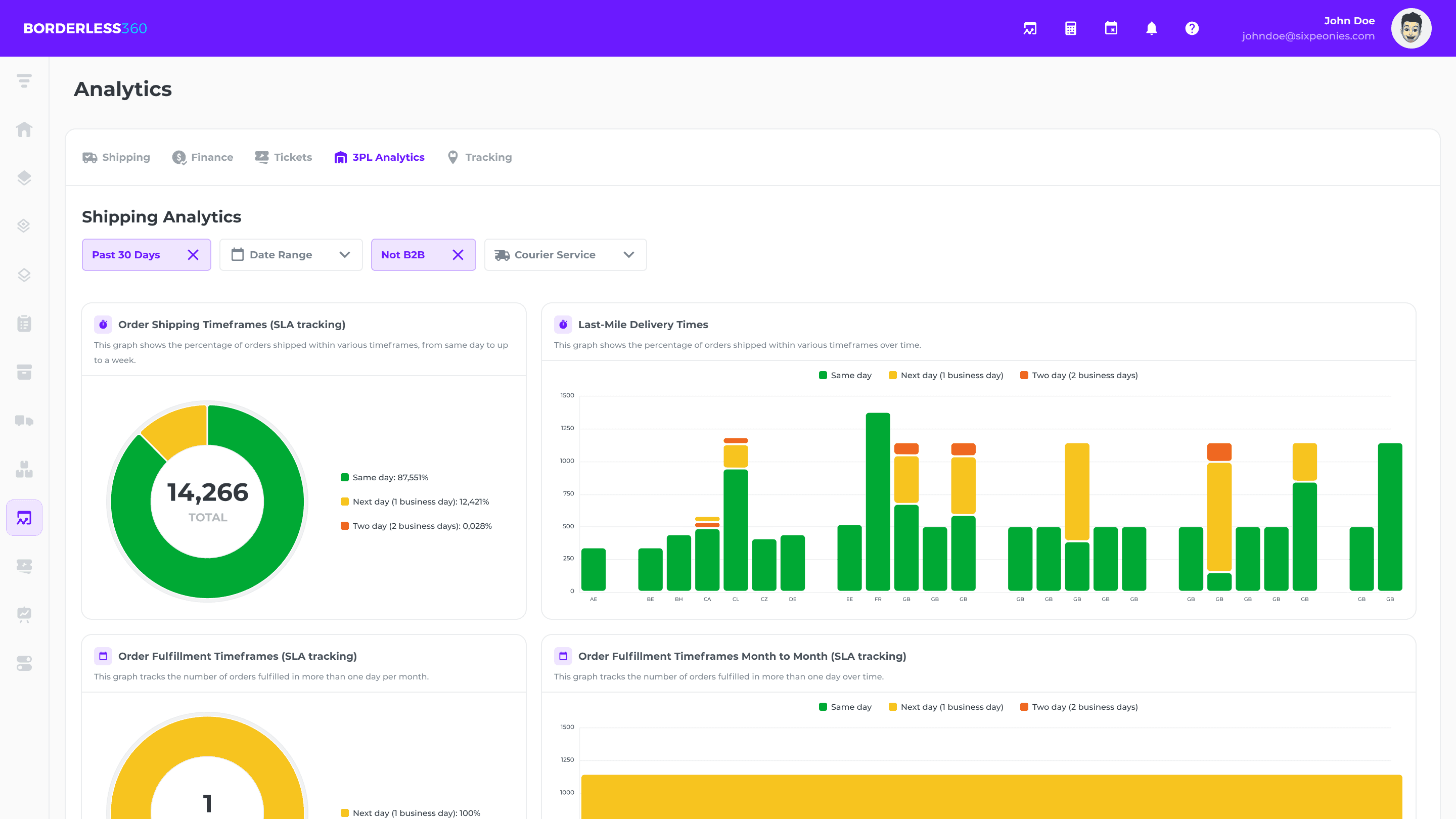Open the archive box sidebar icon
Image resolution: width=1456 pixels, height=819 pixels.
tap(24, 372)
